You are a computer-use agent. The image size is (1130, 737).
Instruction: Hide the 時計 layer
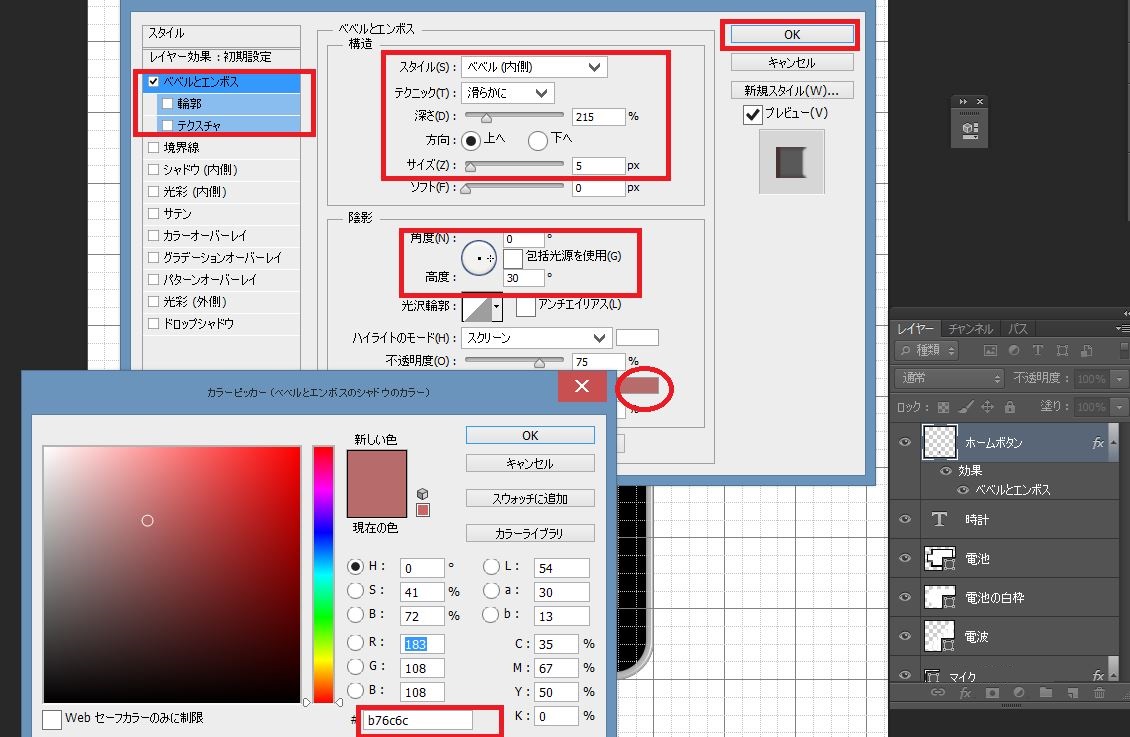(905, 519)
